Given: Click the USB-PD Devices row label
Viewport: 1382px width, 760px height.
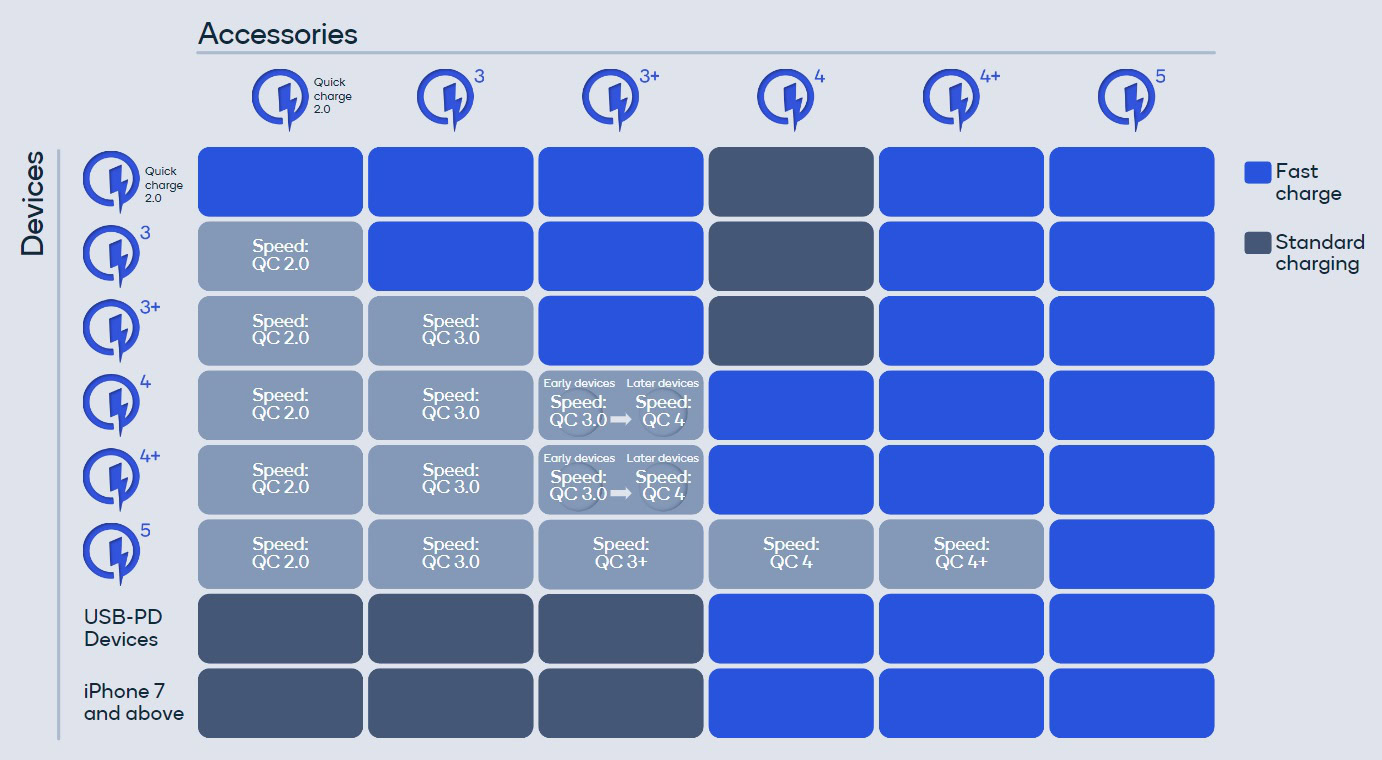Looking at the screenshot, I should (x=121, y=629).
